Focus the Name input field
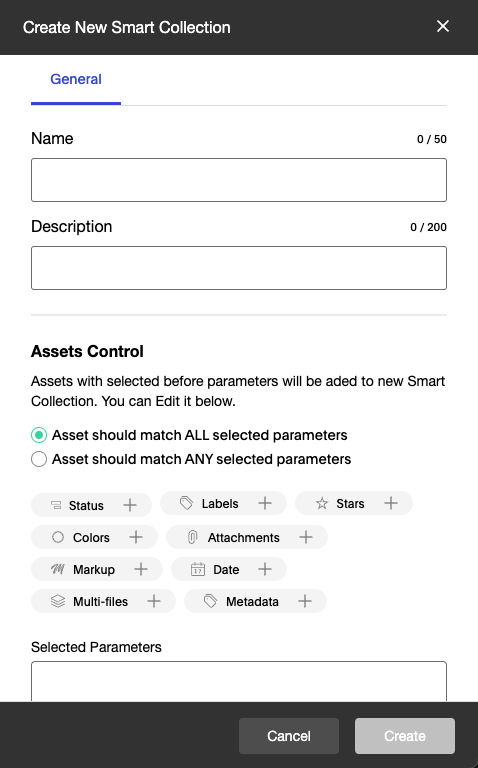This screenshot has height=768, width=478. [x=239, y=180]
